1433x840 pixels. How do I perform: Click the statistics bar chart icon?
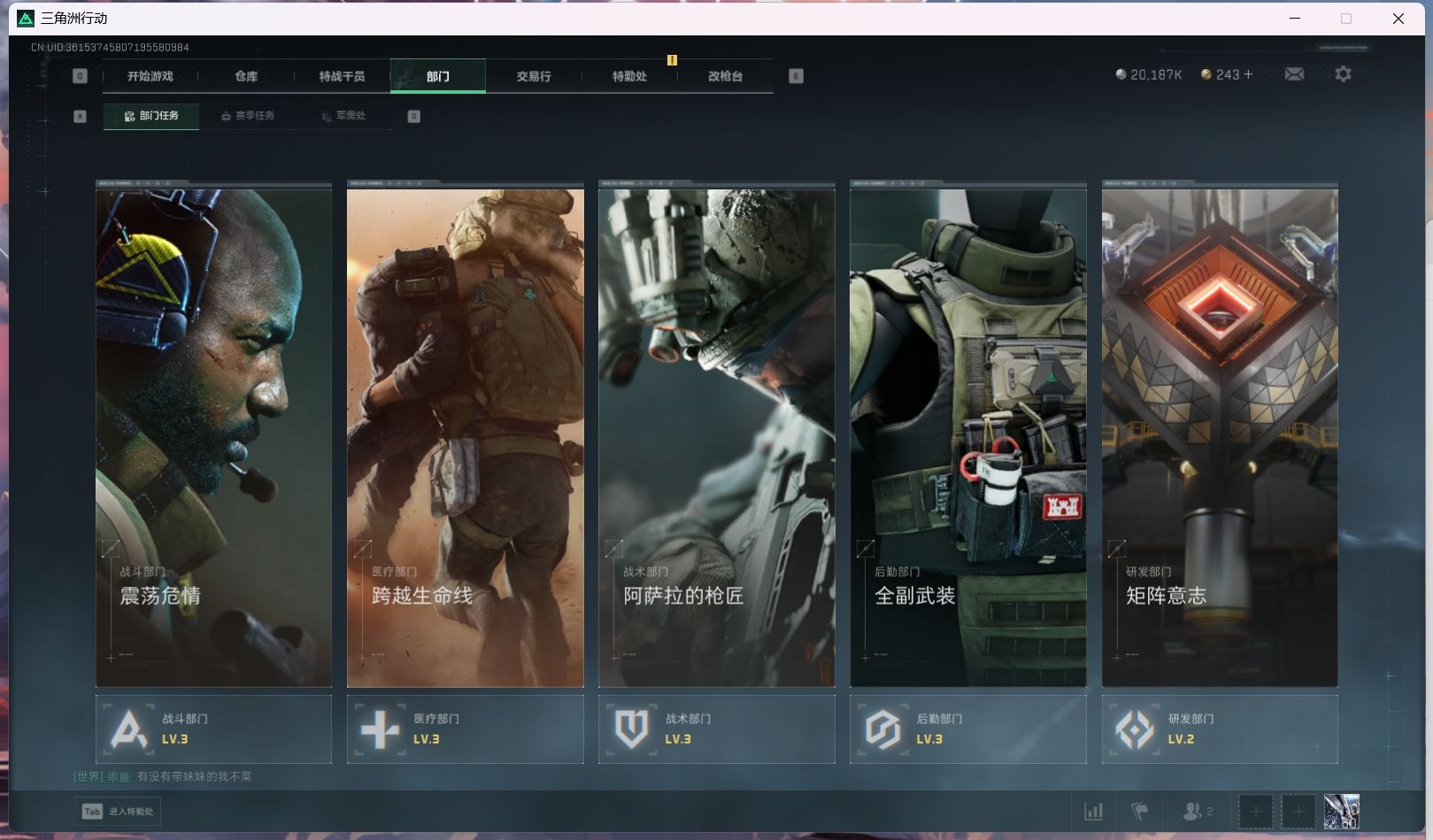[1094, 811]
